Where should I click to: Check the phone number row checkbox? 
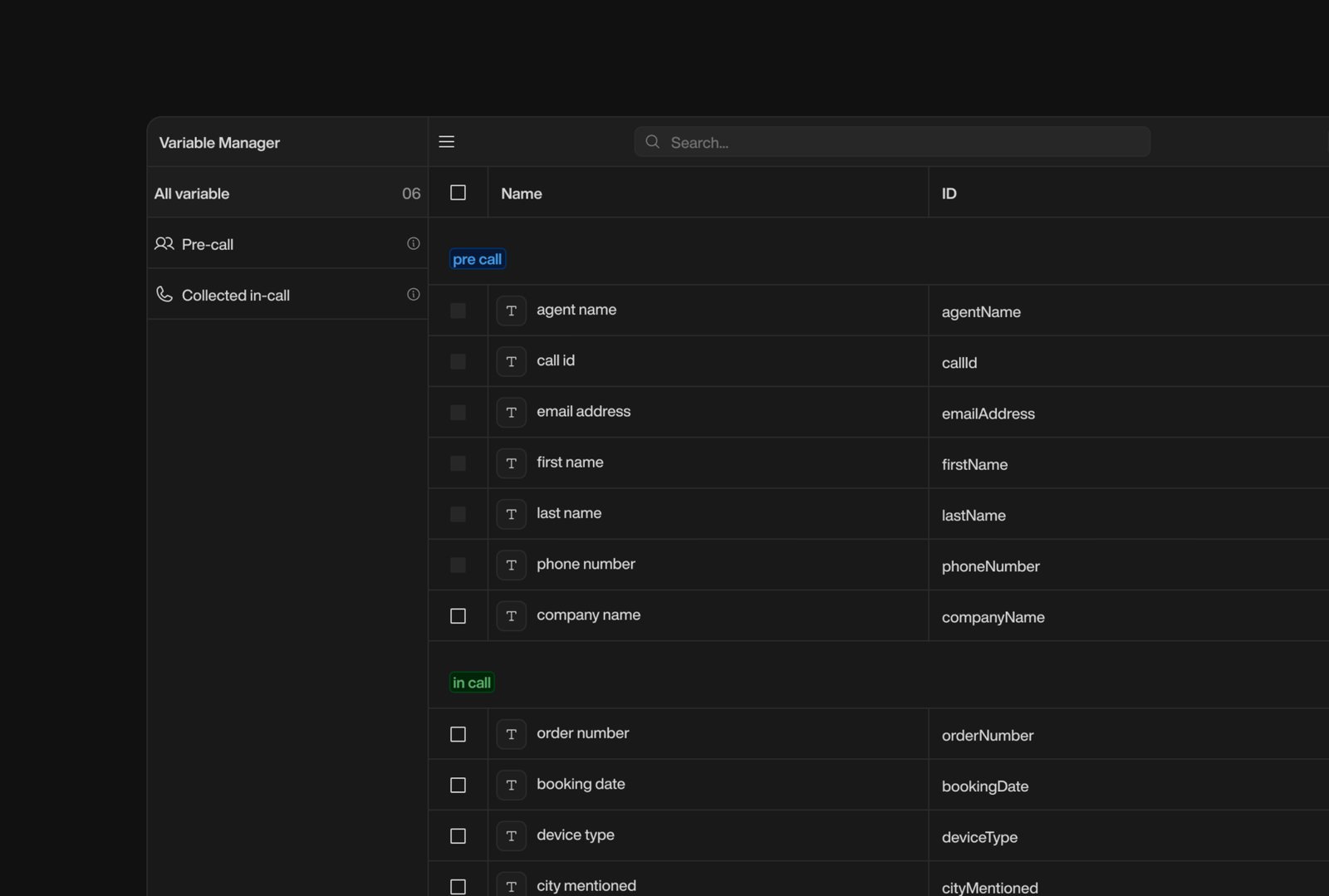tap(458, 565)
